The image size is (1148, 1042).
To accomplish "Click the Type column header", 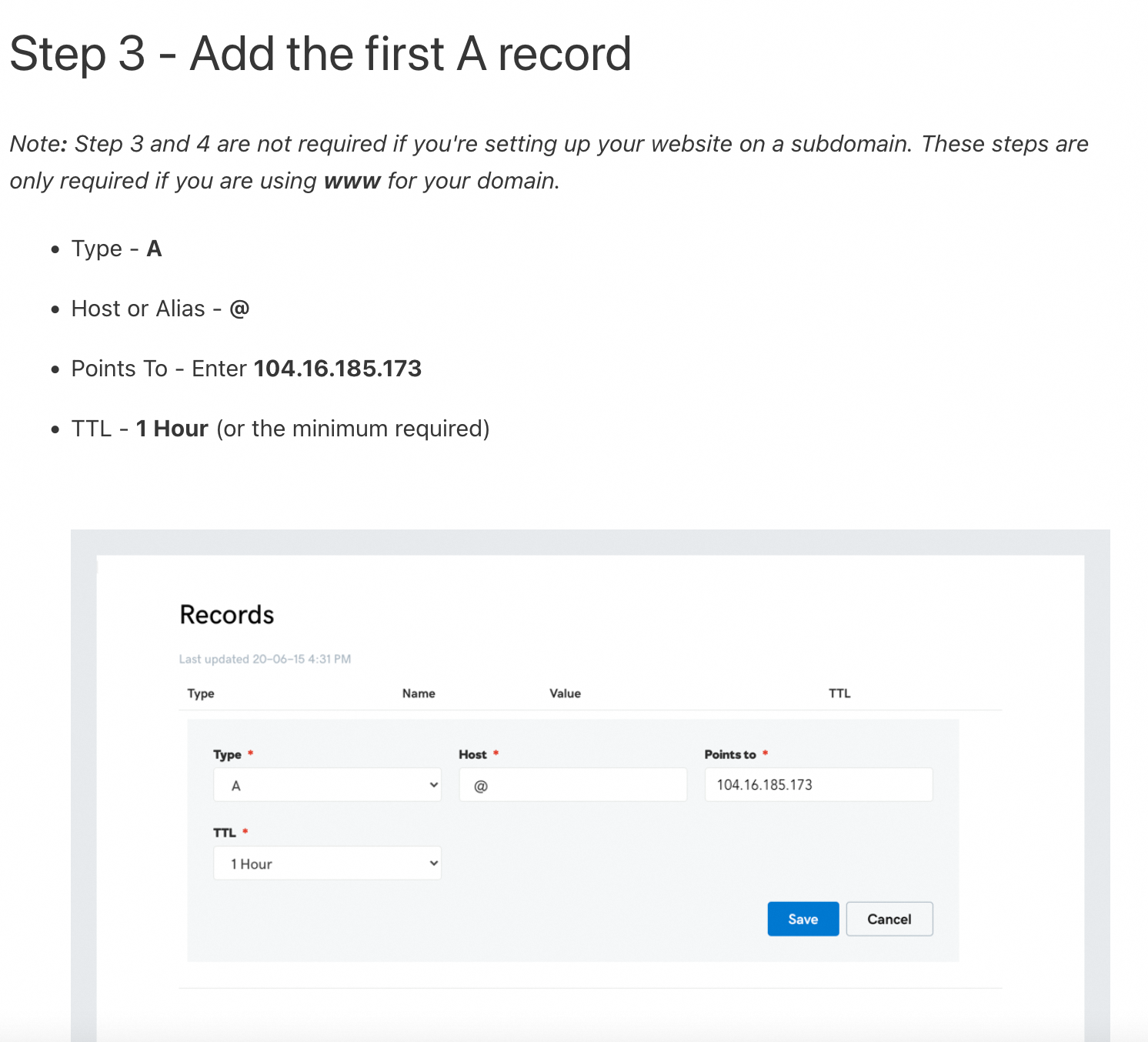I will click(201, 693).
